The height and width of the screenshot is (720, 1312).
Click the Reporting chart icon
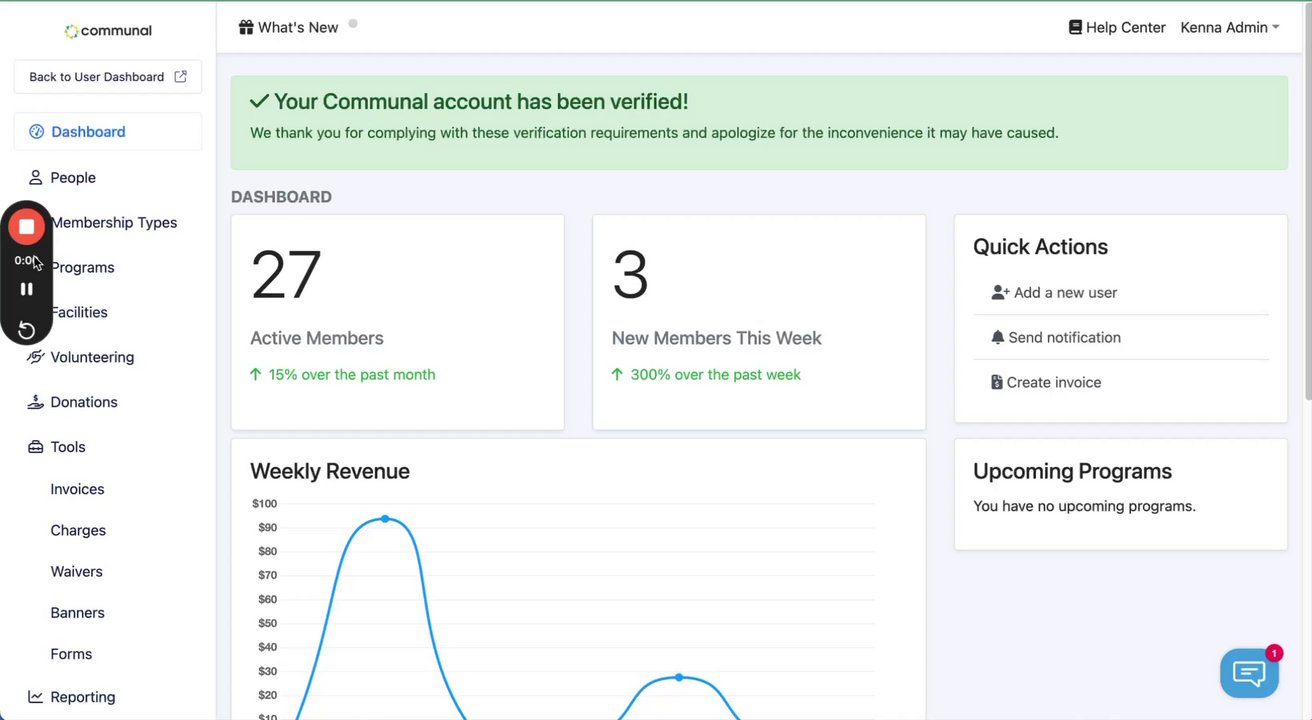[36, 697]
